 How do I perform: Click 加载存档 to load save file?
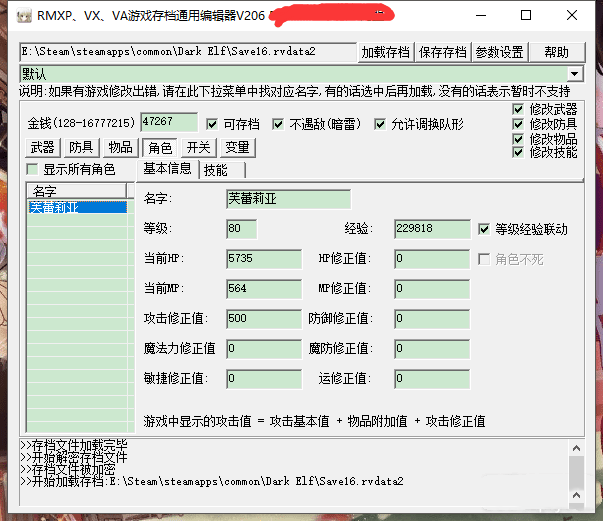pos(385,52)
